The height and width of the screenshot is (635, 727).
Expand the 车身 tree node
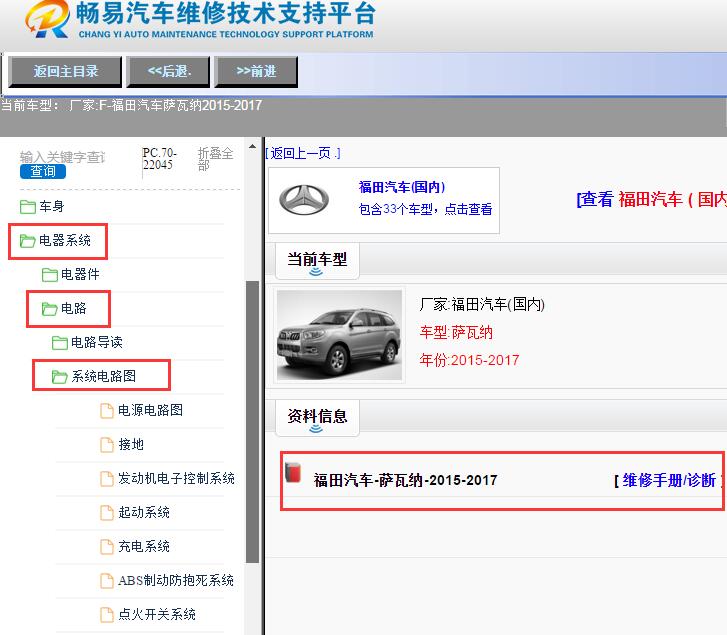[x=51, y=206]
